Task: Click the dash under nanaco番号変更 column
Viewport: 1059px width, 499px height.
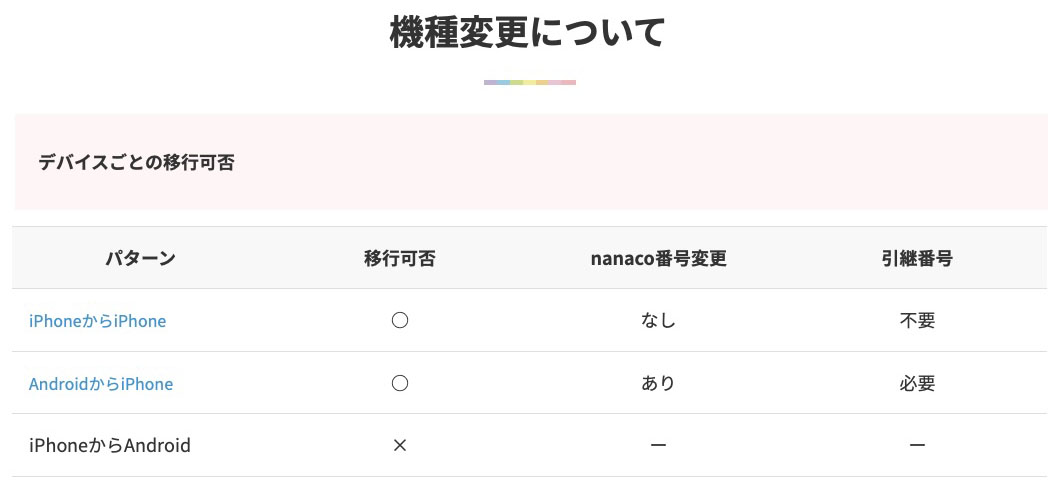Action: pos(658,446)
